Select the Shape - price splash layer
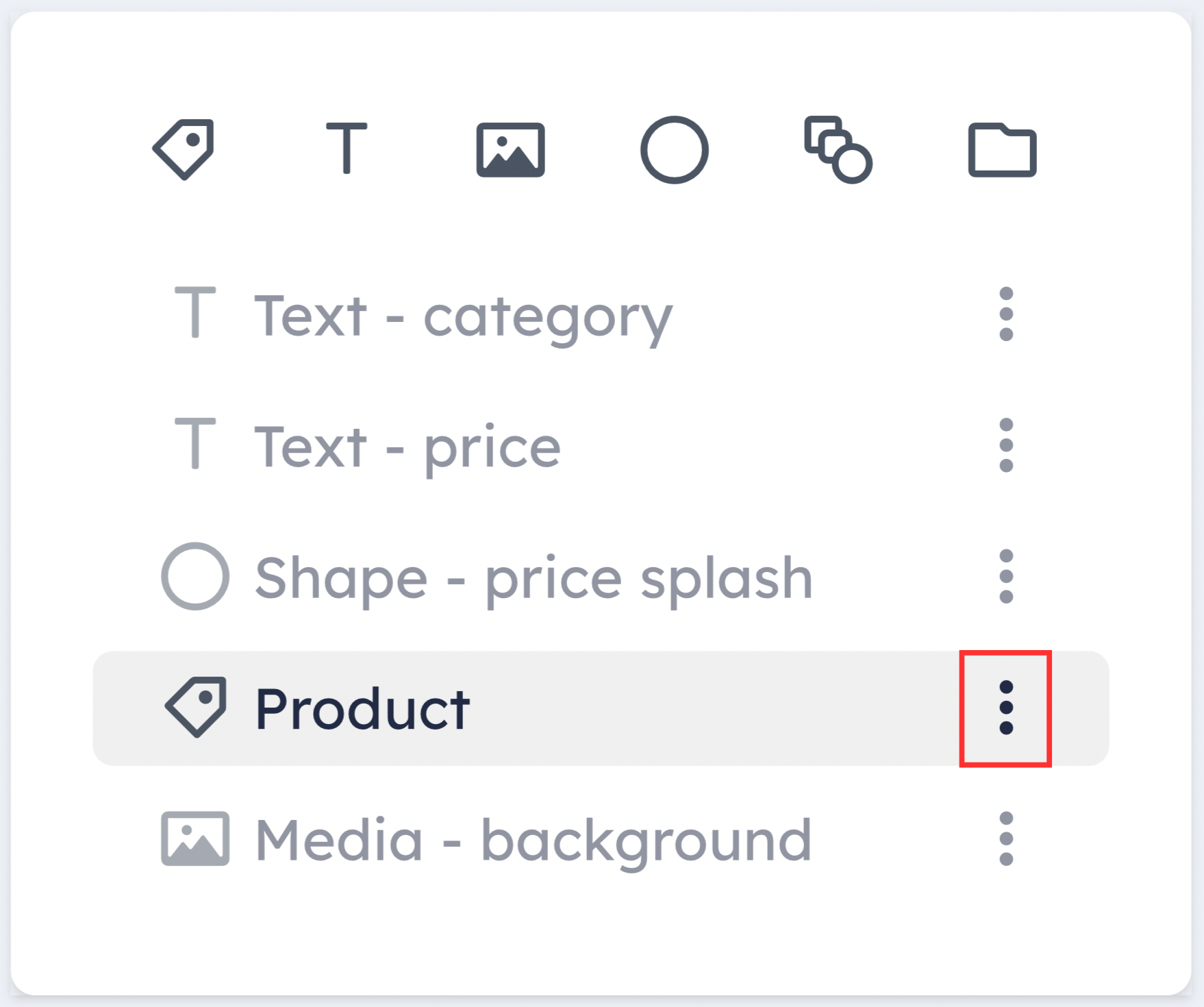This screenshot has width=1204, height=1007. [x=601, y=576]
